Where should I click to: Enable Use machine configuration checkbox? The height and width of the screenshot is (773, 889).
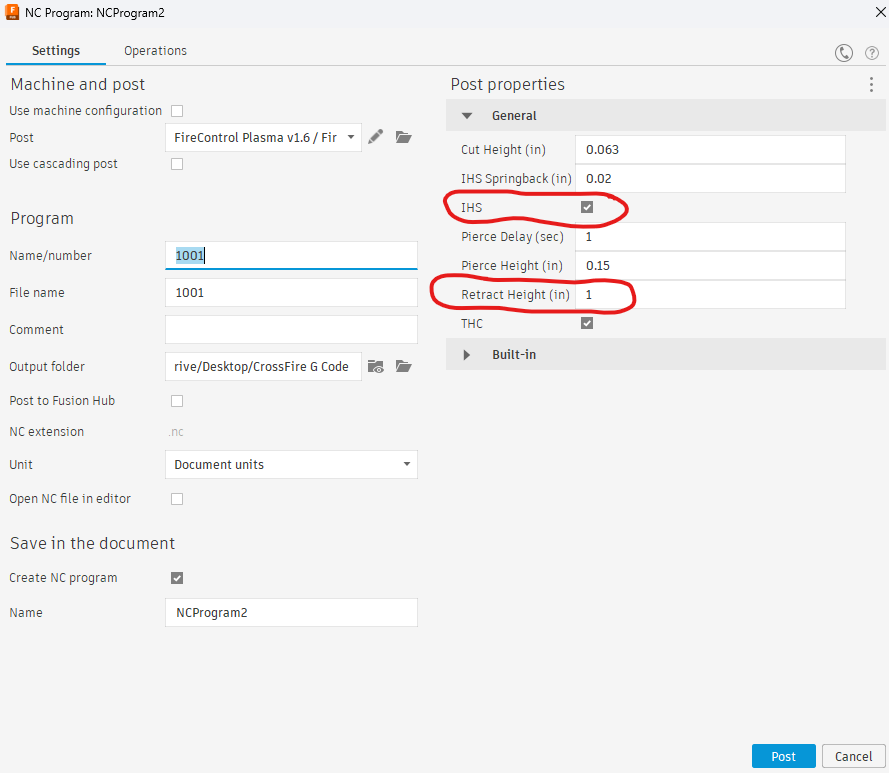tap(177, 111)
